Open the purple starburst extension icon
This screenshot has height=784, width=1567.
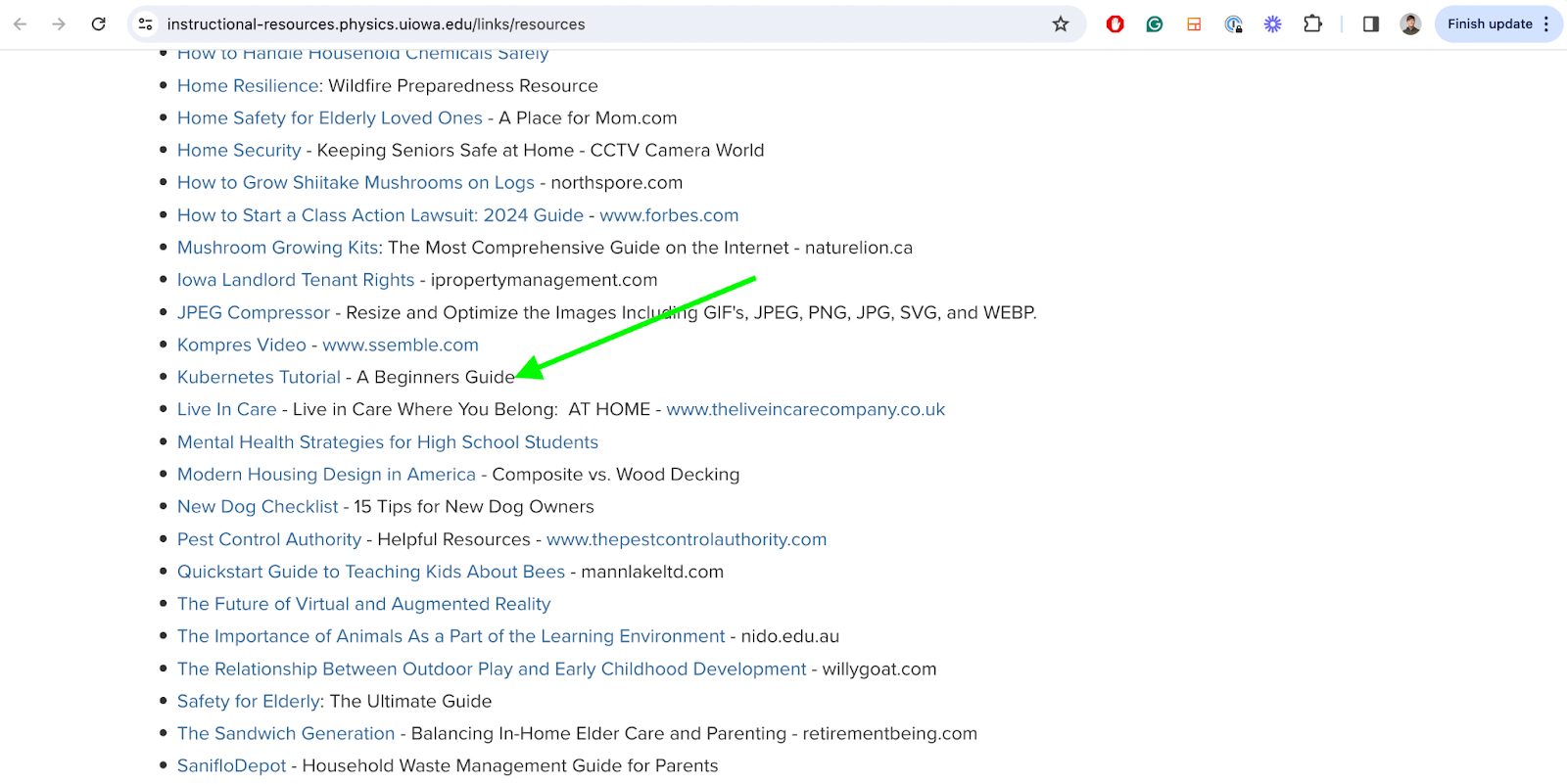1272,24
